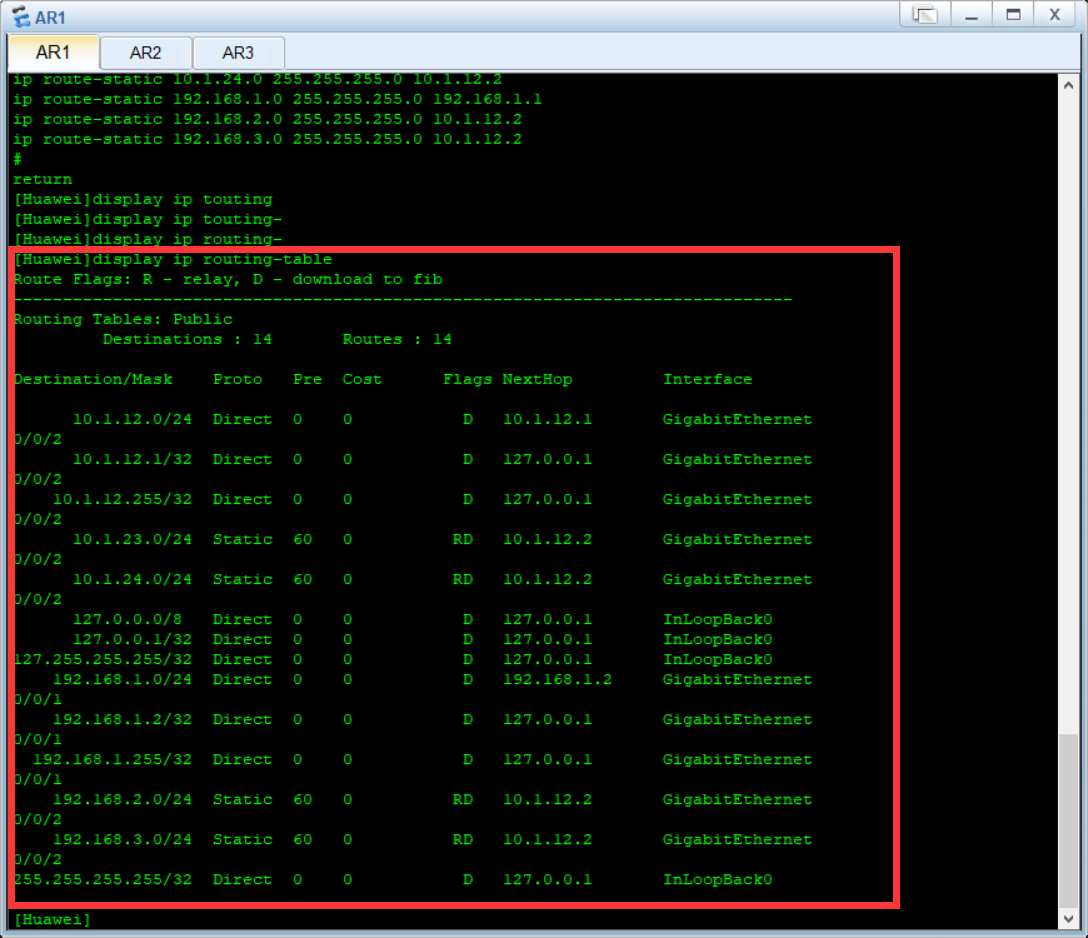Click the 10.1.12.0/24 destination entry

pyautogui.click(x=132, y=419)
